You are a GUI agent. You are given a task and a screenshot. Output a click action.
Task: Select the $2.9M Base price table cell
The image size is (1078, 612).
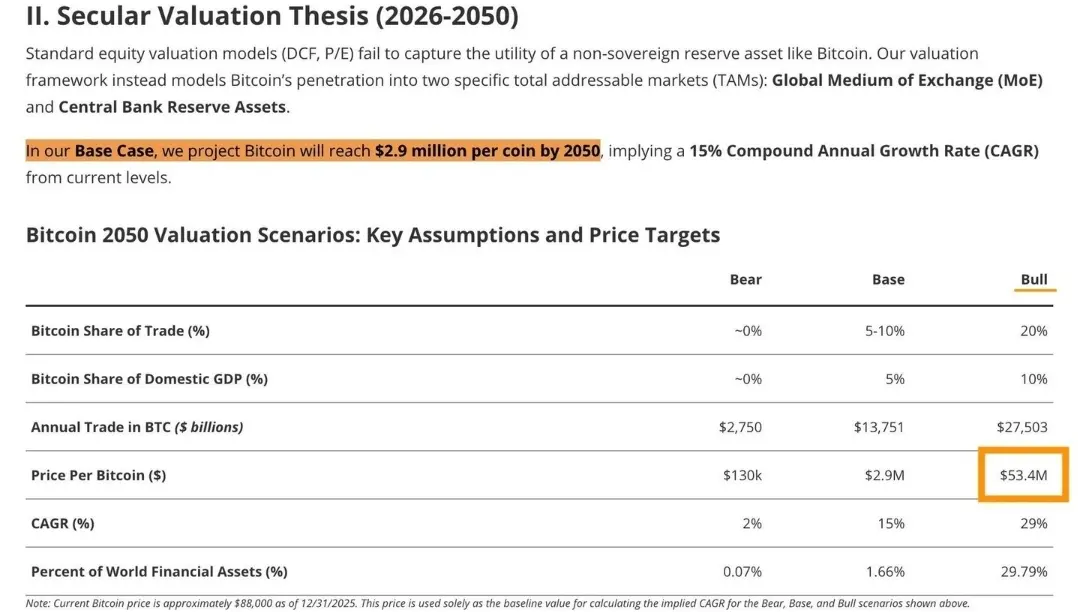click(884, 475)
